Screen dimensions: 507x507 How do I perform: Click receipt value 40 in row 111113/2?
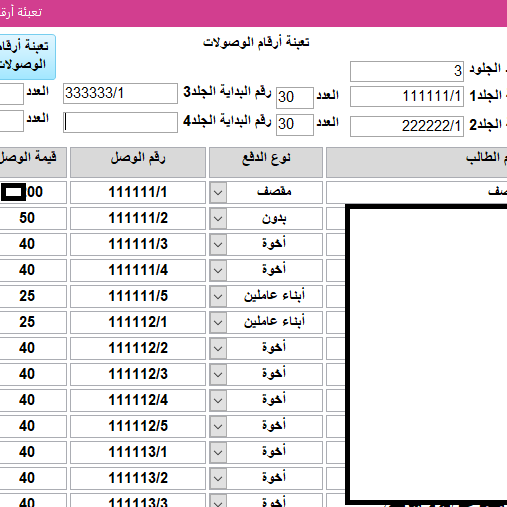pyautogui.click(x=33, y=478)
